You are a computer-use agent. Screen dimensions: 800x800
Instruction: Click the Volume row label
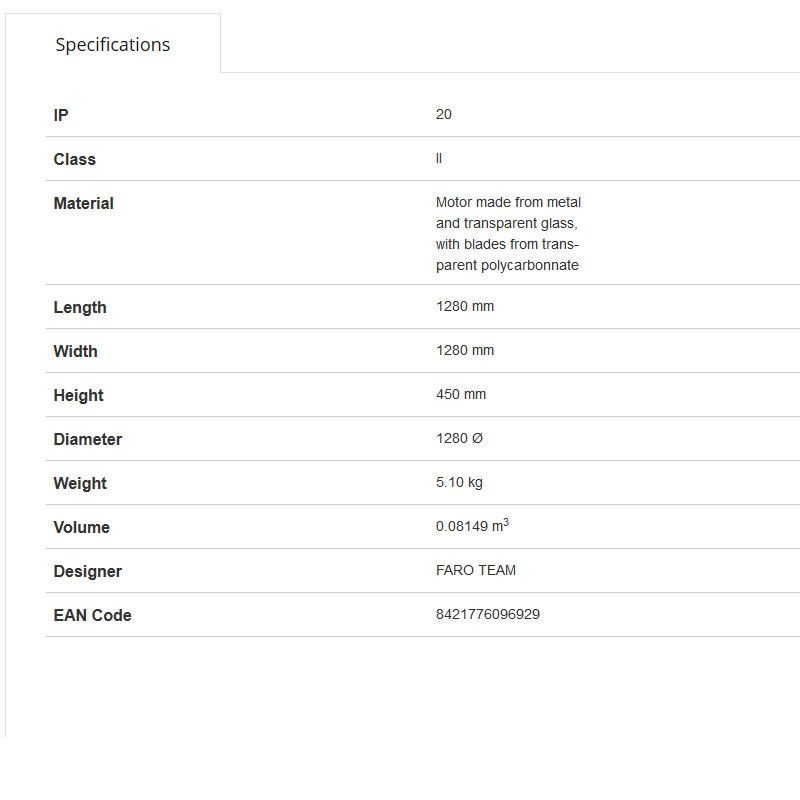coord(81,527)
